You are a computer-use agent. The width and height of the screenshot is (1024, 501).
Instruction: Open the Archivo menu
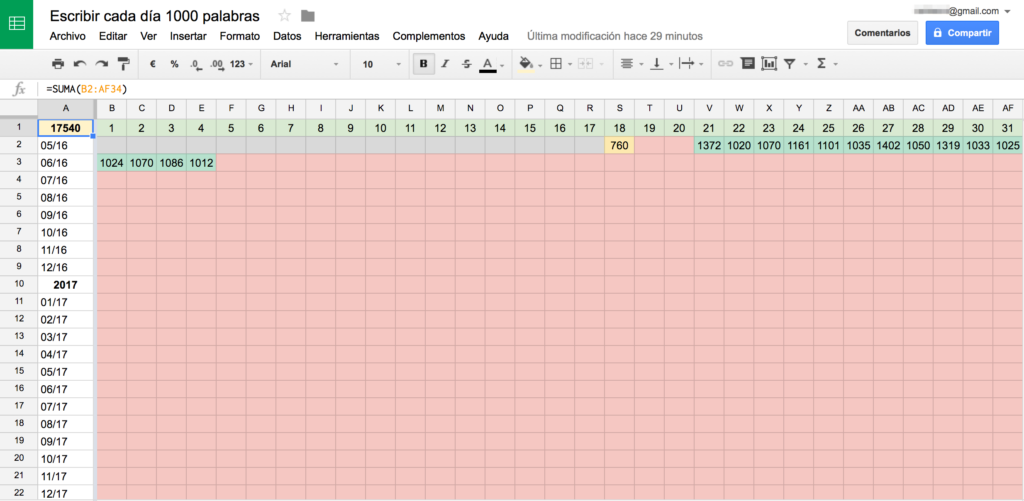tap(67, 37)
